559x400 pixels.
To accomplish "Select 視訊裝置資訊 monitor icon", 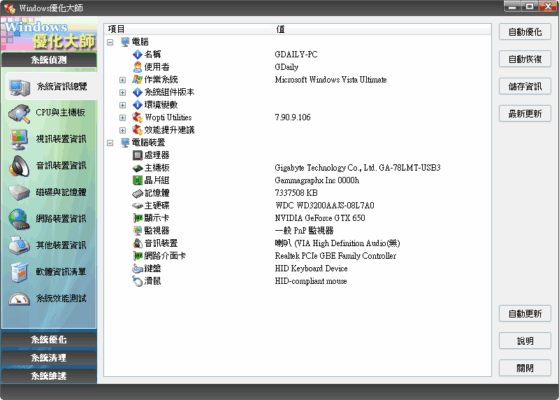I will tap(19, 140).
